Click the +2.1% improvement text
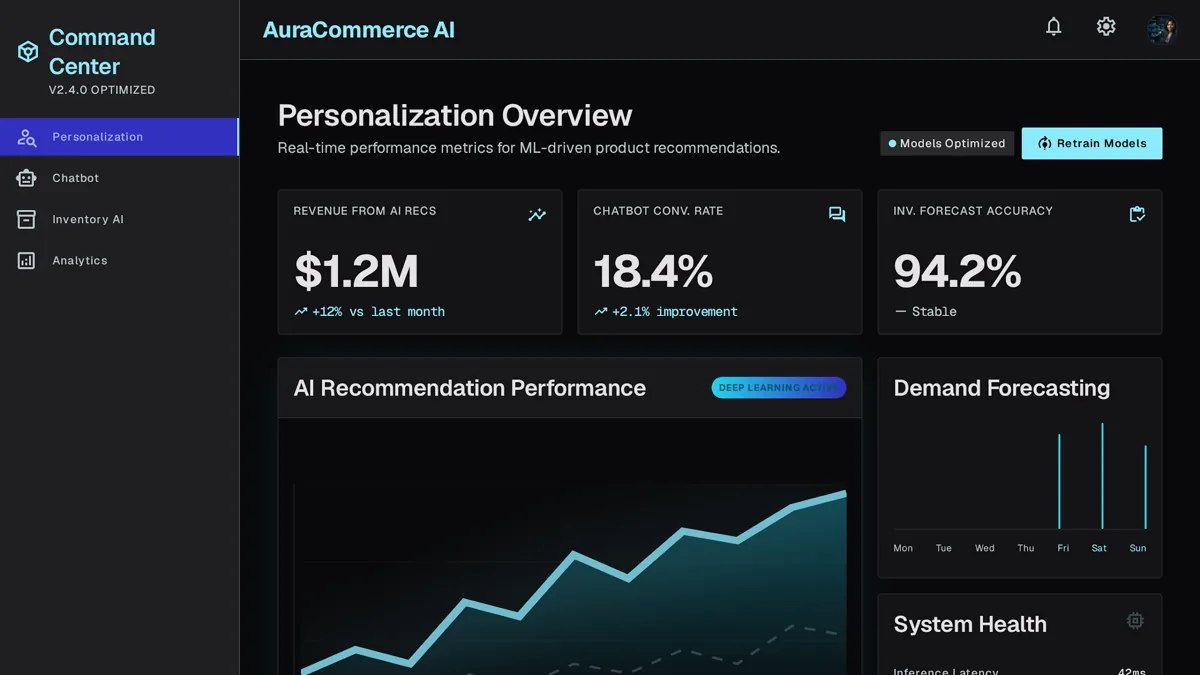This screenshot has height=675, width=1200. click(x=675, y=312)
